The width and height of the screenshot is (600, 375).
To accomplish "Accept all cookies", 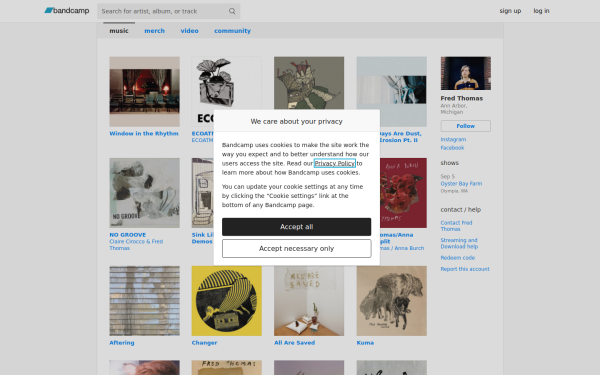I will pyautogui.click(x=297, y=227).
